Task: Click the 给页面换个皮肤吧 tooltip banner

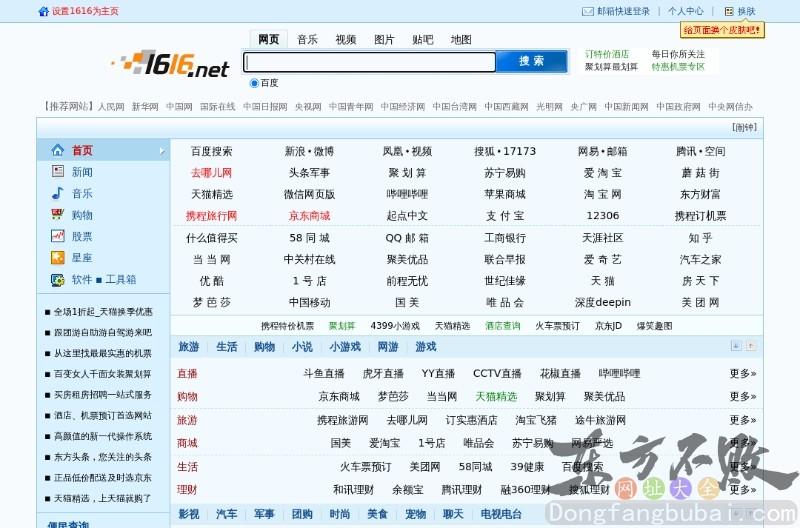Action: click(x=722, y=30)
